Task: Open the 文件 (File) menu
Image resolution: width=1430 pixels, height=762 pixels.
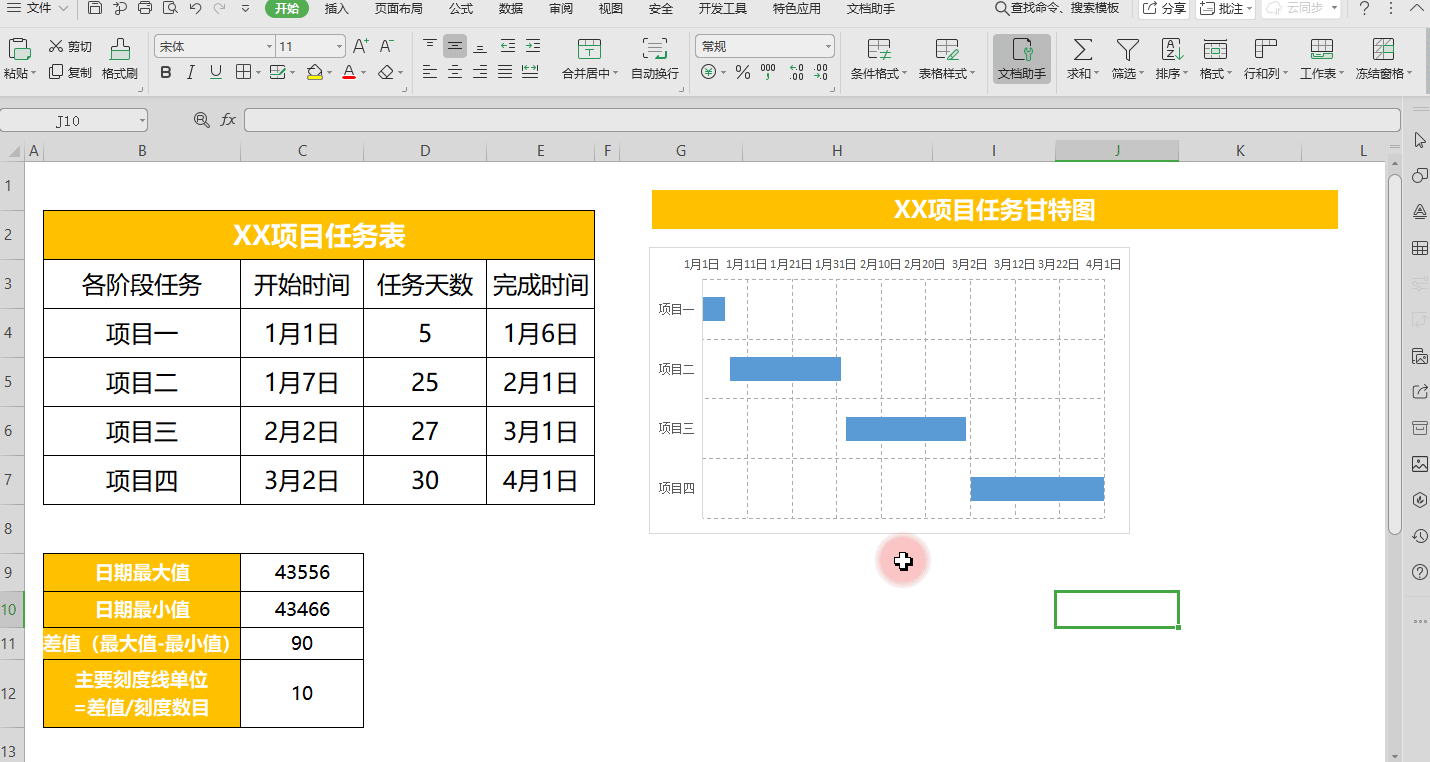Action: 38,9
